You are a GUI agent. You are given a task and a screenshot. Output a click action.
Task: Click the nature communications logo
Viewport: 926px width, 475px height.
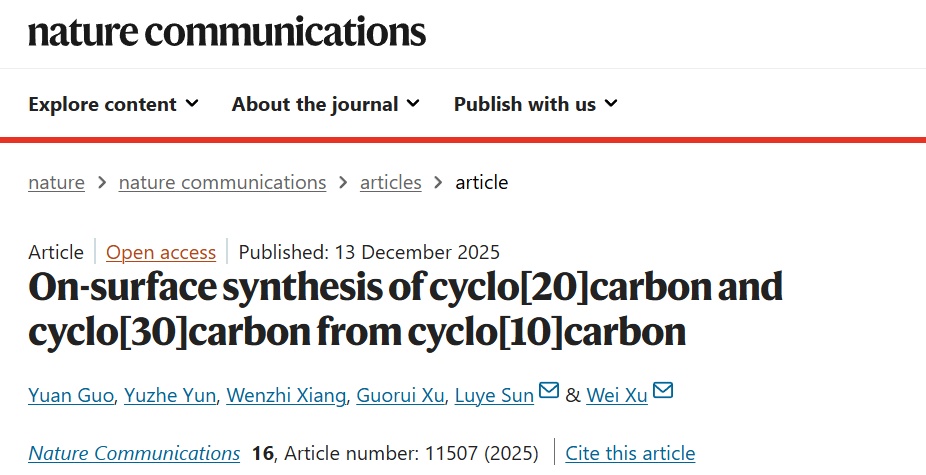227,31
